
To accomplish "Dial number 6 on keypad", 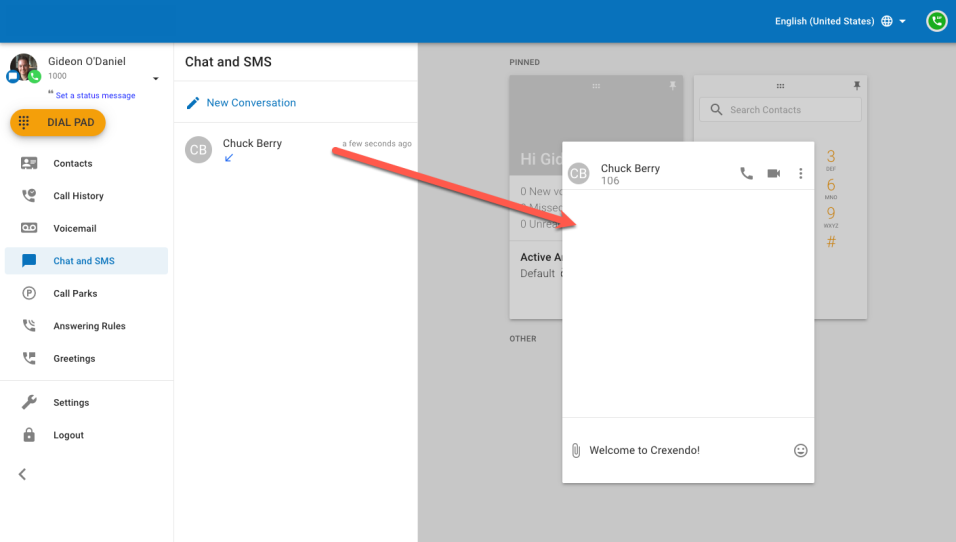I will coord(831,188).
